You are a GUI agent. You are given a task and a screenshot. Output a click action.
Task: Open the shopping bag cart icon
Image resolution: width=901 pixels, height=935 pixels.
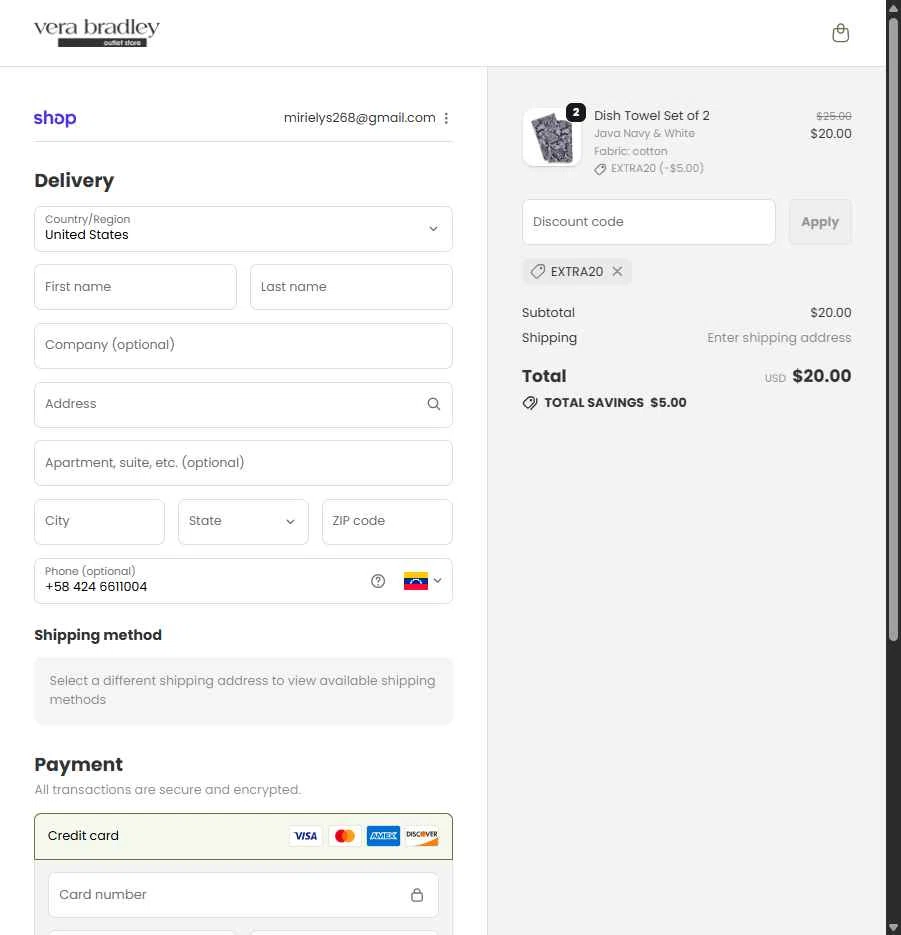click(x=840, y=33)
